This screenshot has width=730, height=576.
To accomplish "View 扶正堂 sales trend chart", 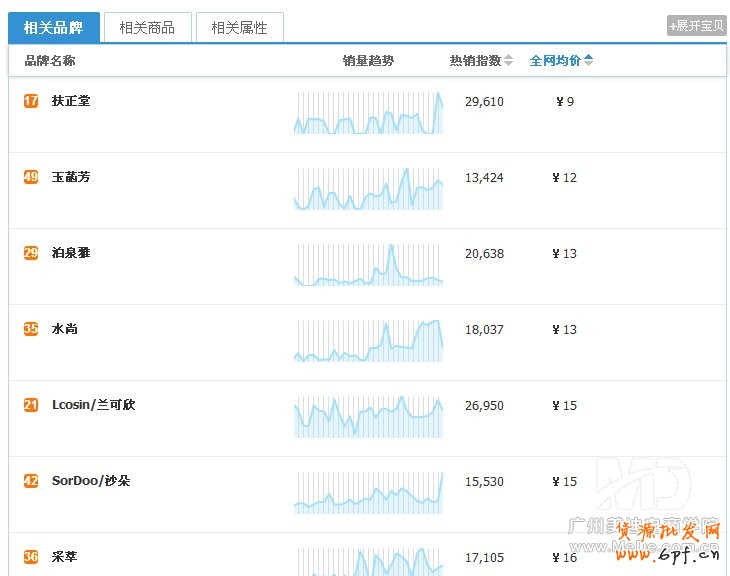I will point(368,113).
